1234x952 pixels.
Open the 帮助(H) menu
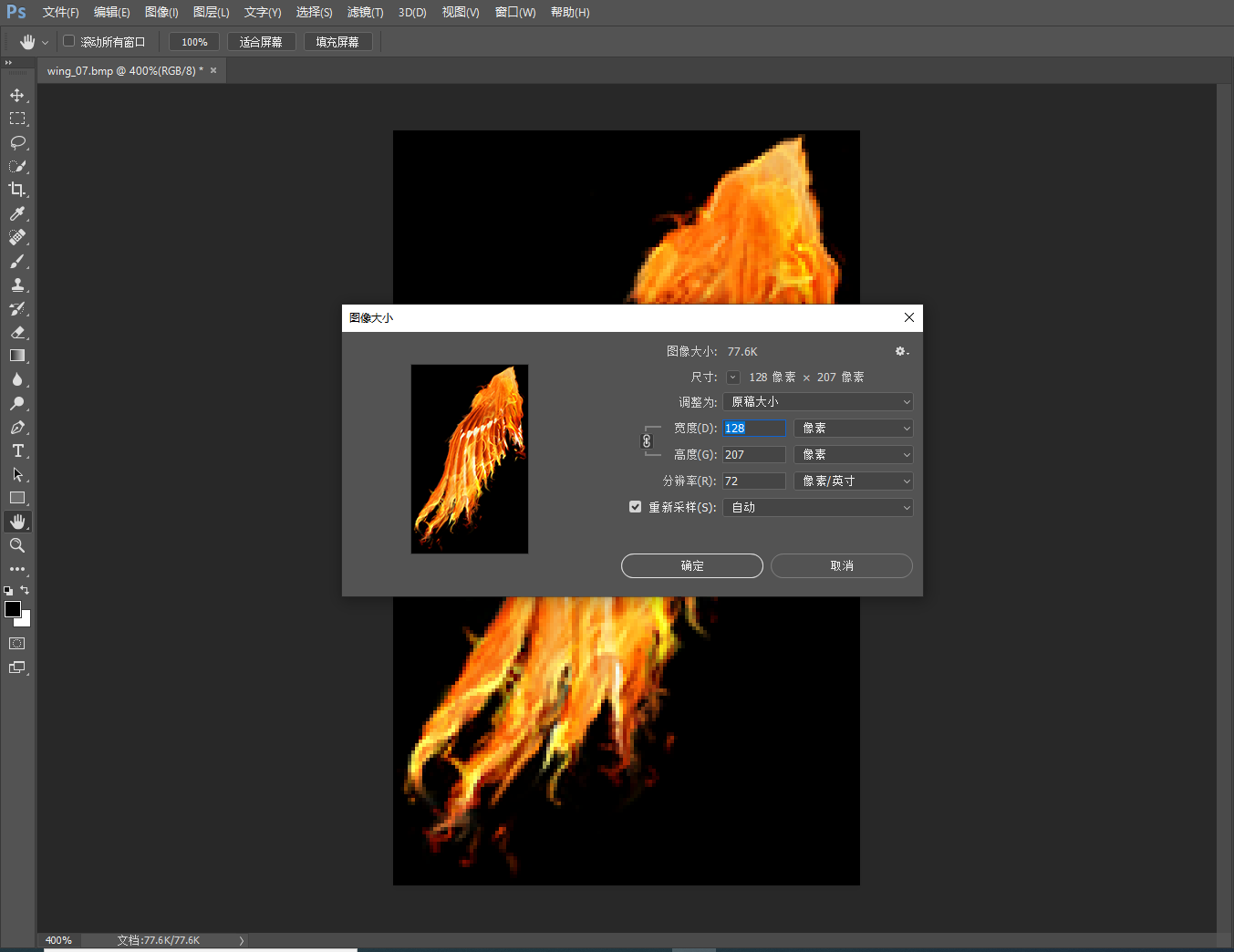click(x=570, y=12)
